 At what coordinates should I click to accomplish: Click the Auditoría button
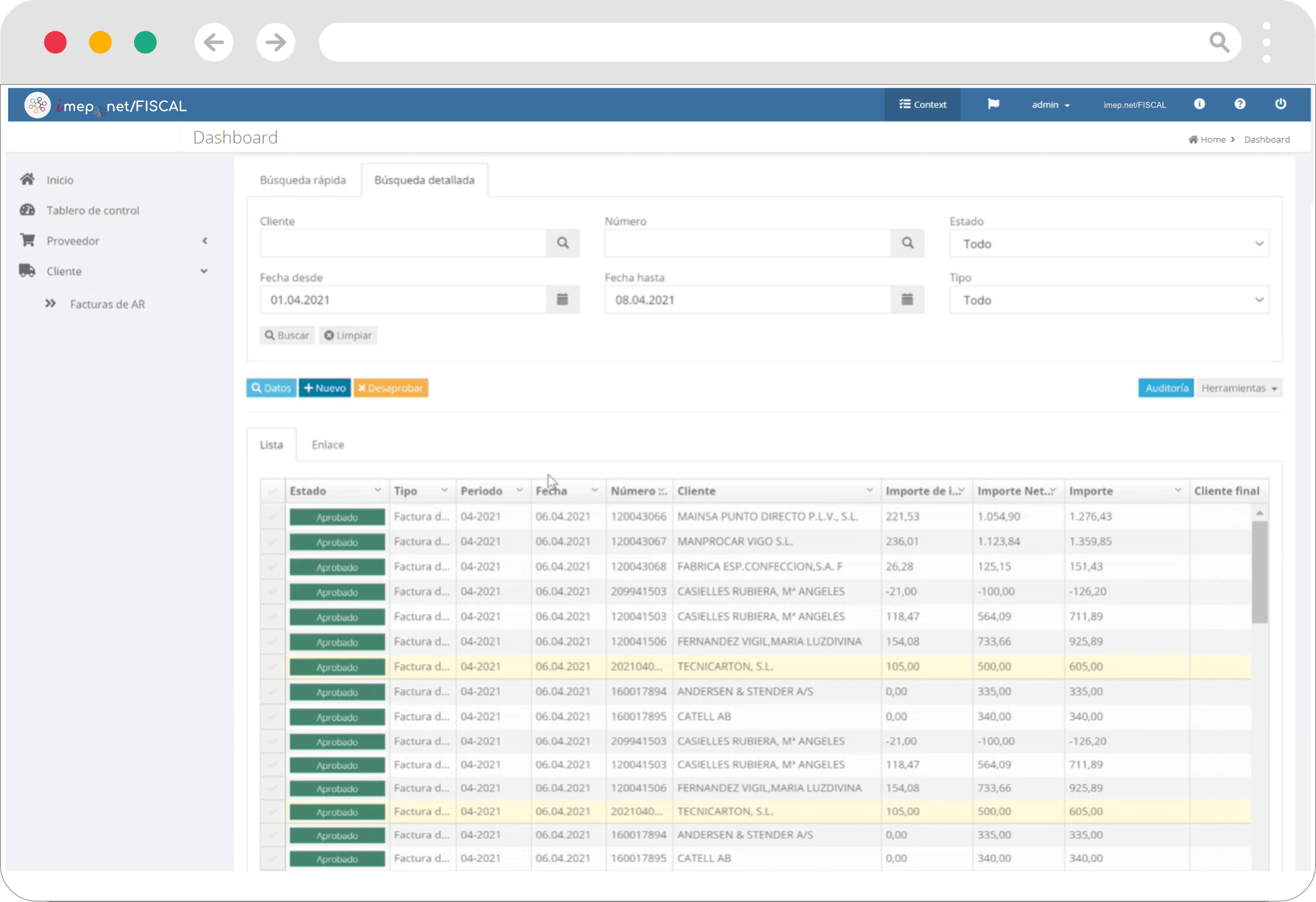pos(1166,388)
